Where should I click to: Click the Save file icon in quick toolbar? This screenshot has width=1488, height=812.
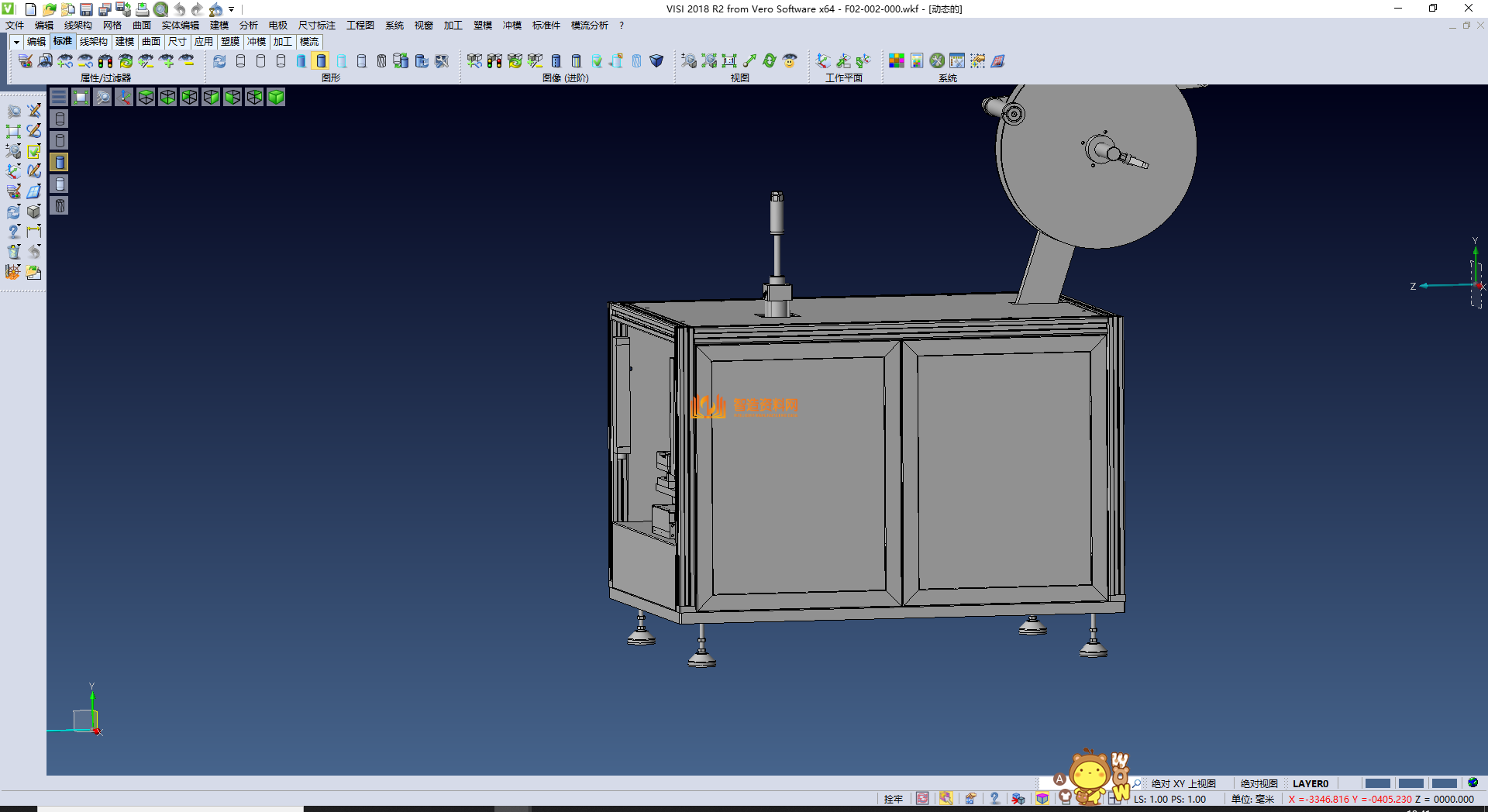point(86,9)
